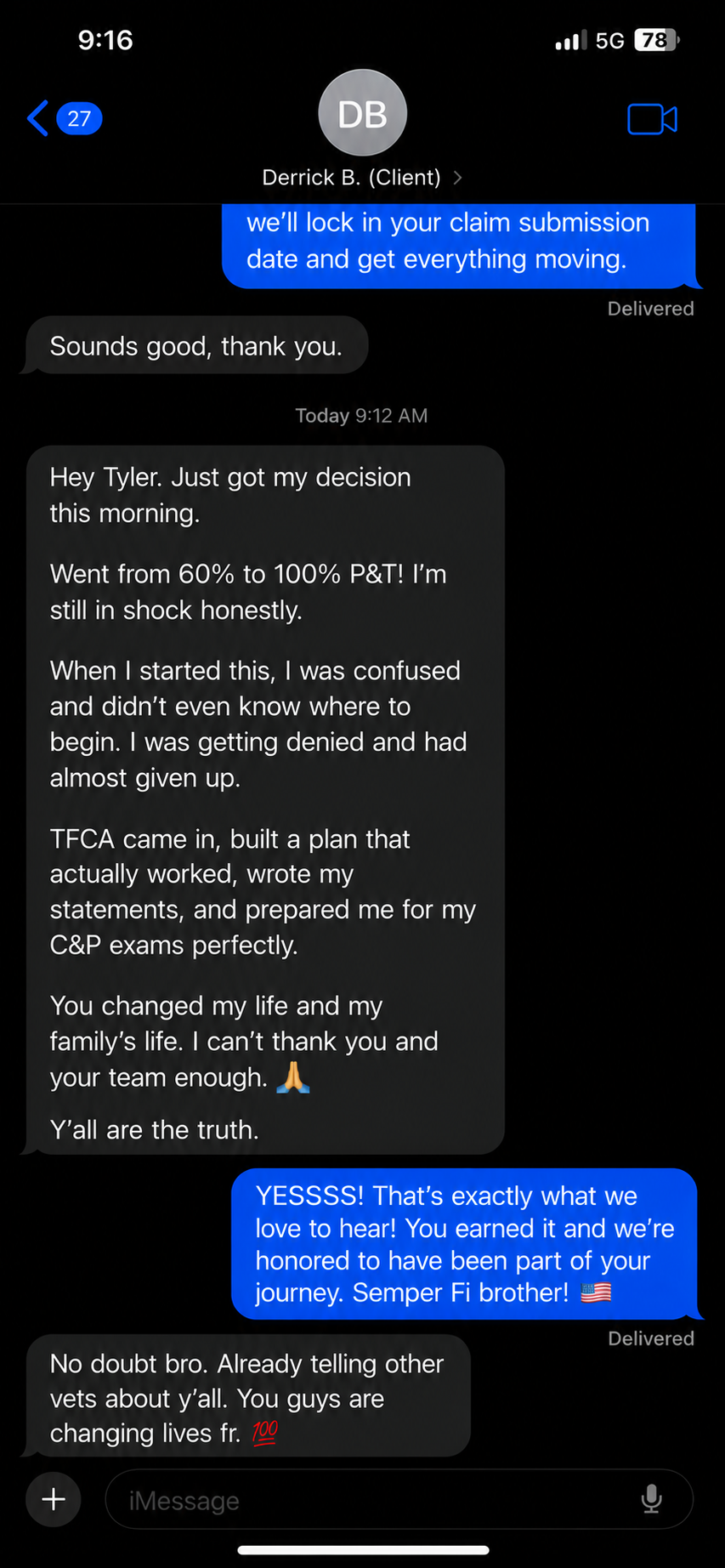Tap the microphone dictation icon
725x1568 pixels.
[651, 1499]
